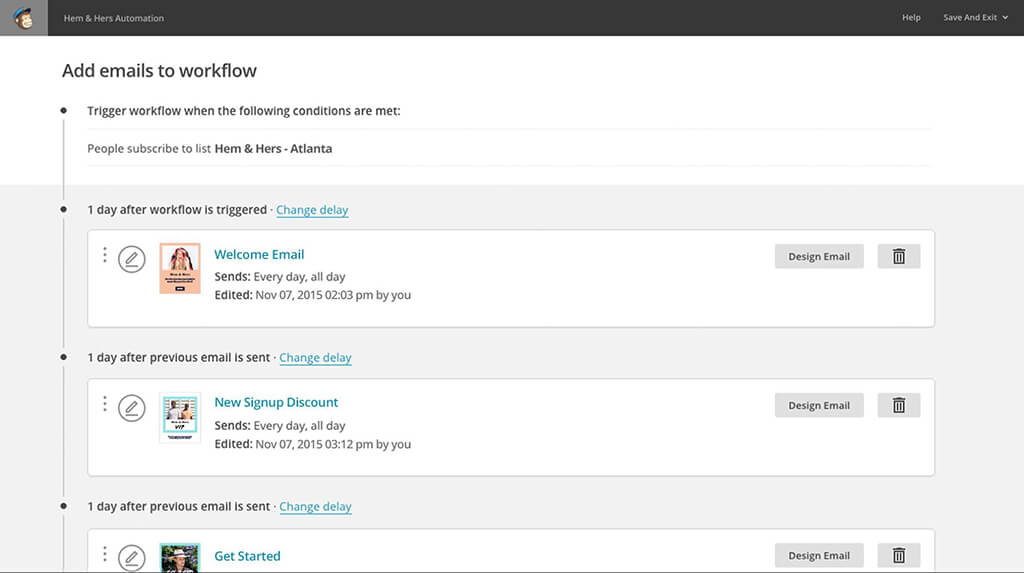The height and width of the screenshot is (573, 1024).
Task: Open the Welcome Email title link
Action: 259,254
